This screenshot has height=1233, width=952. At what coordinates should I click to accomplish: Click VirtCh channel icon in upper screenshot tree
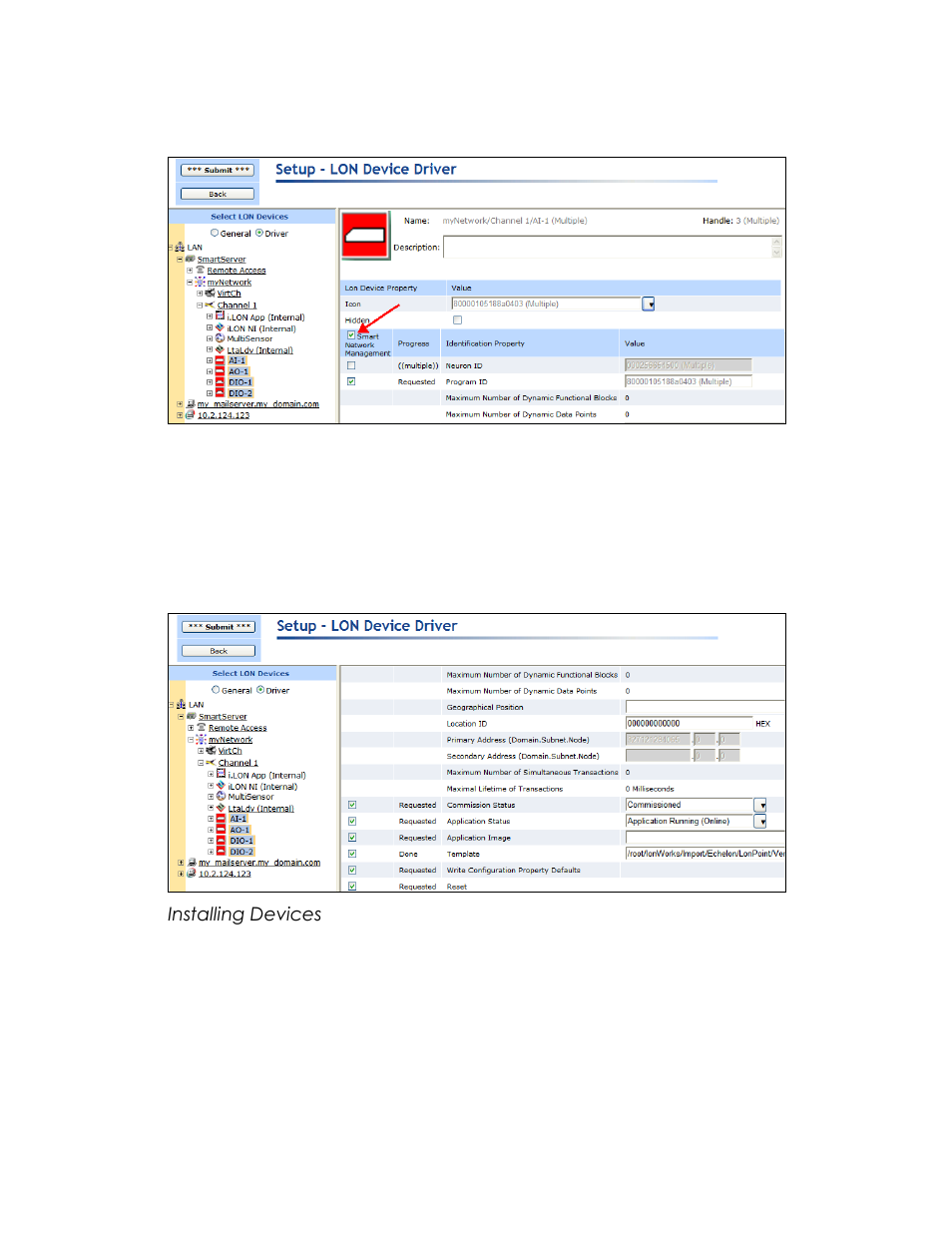211,294
